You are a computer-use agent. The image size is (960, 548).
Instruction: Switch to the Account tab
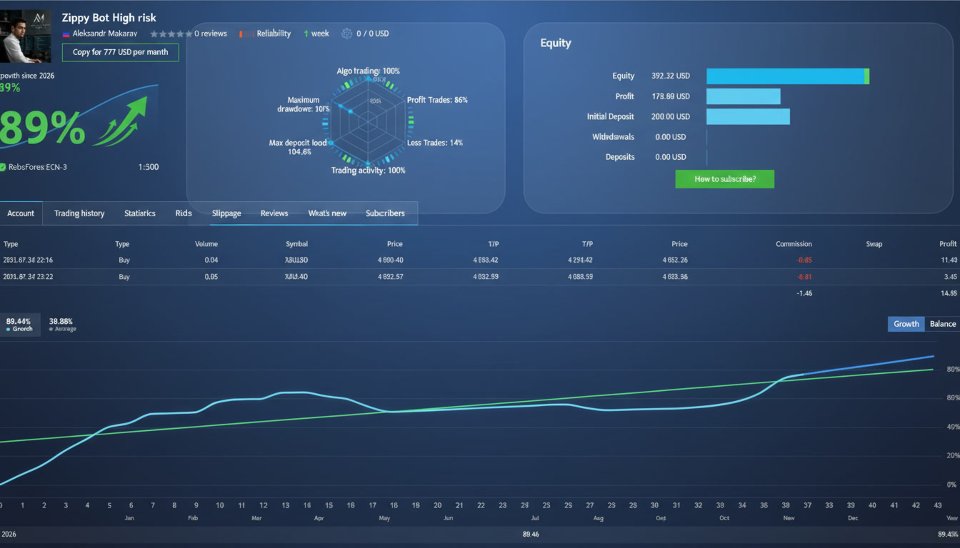point(21,213)
